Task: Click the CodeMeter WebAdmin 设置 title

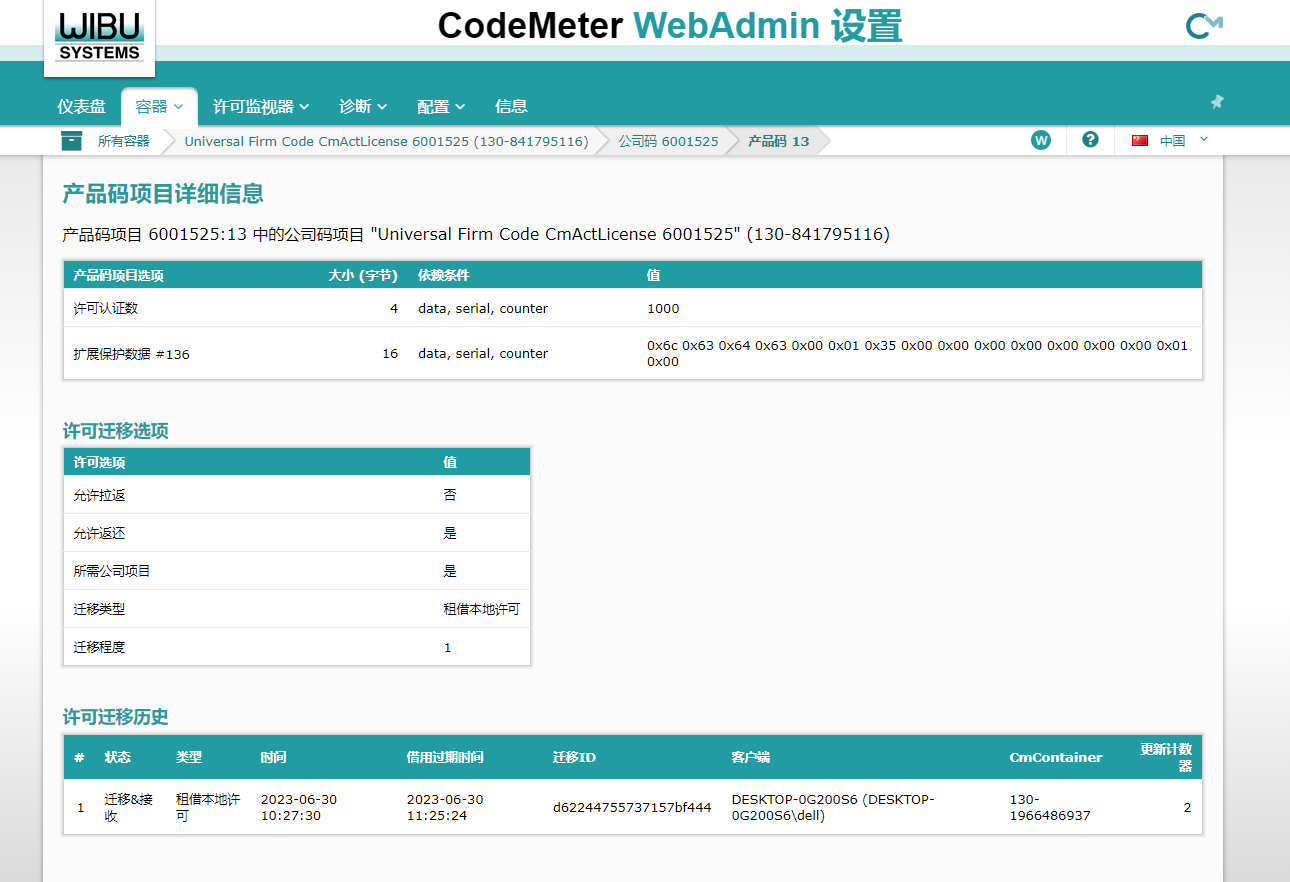Action: tap(669, 26)
